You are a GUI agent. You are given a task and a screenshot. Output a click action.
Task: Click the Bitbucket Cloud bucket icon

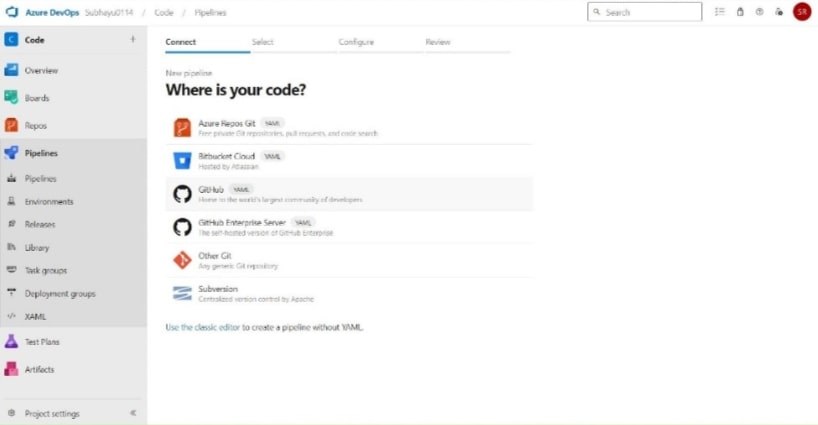coord(182,161)
